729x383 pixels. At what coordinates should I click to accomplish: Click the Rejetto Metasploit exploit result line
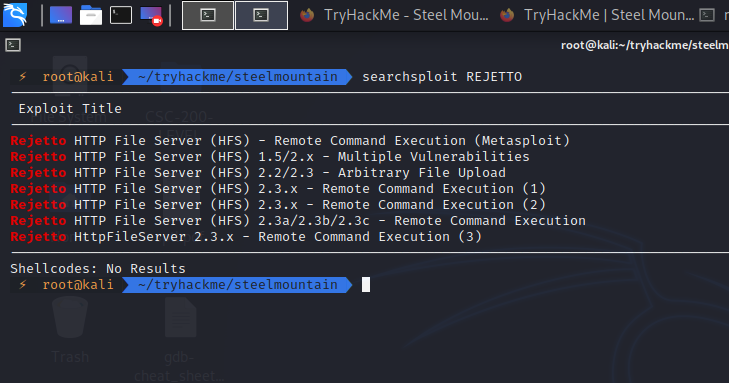(290, 140)
